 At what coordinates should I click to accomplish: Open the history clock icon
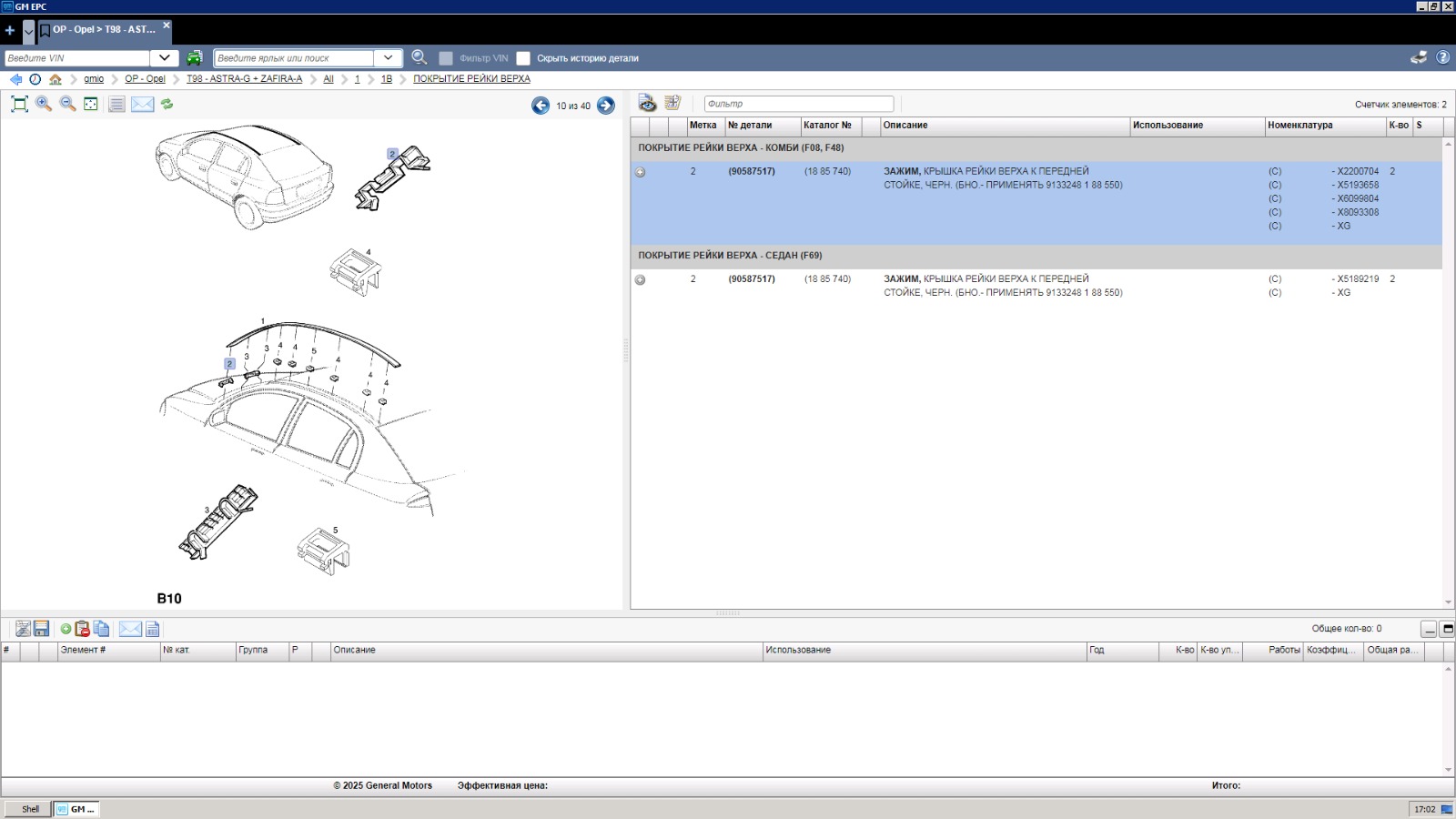[x=35, y=79]
